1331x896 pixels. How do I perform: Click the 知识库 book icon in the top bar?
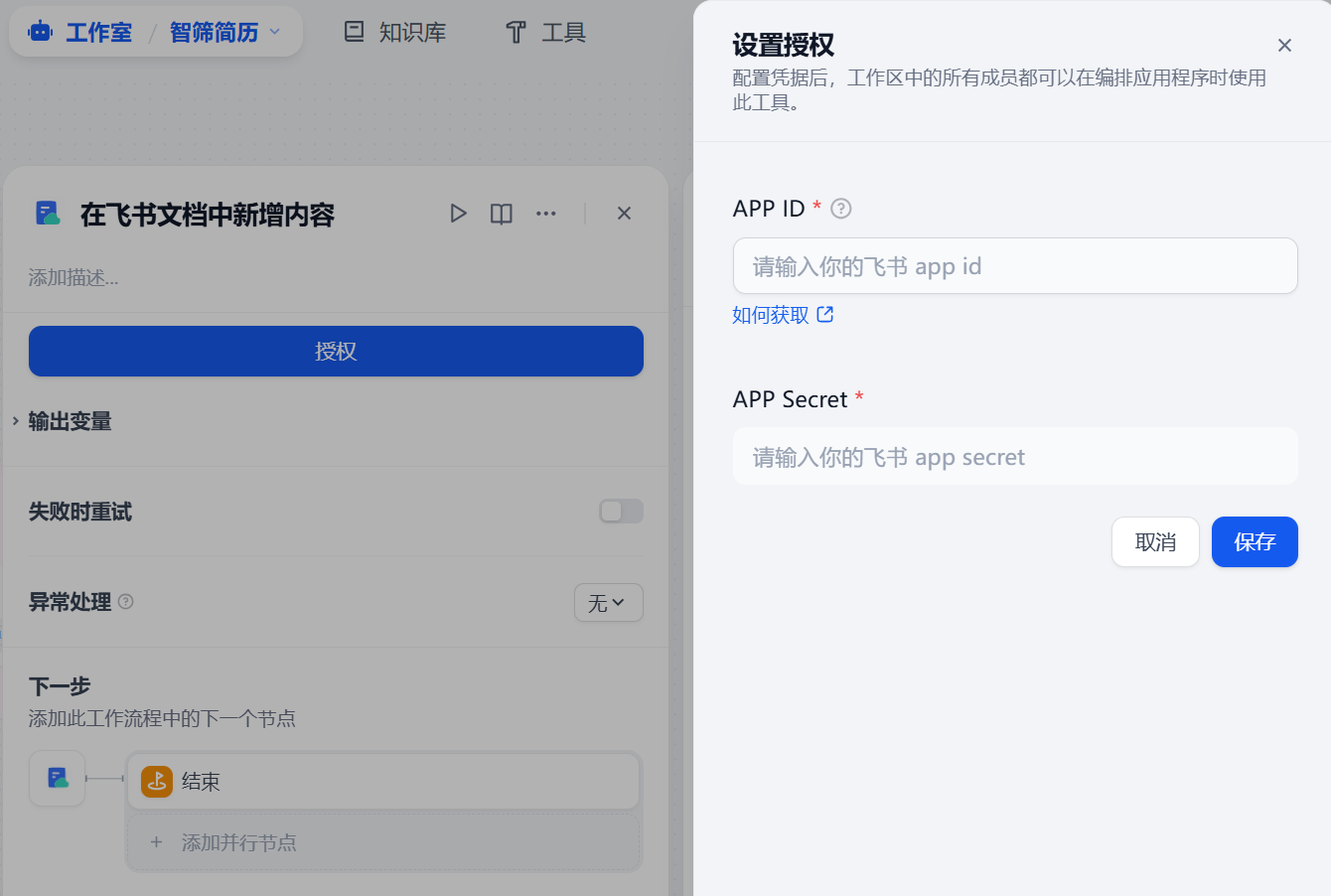tap(353, 31)
